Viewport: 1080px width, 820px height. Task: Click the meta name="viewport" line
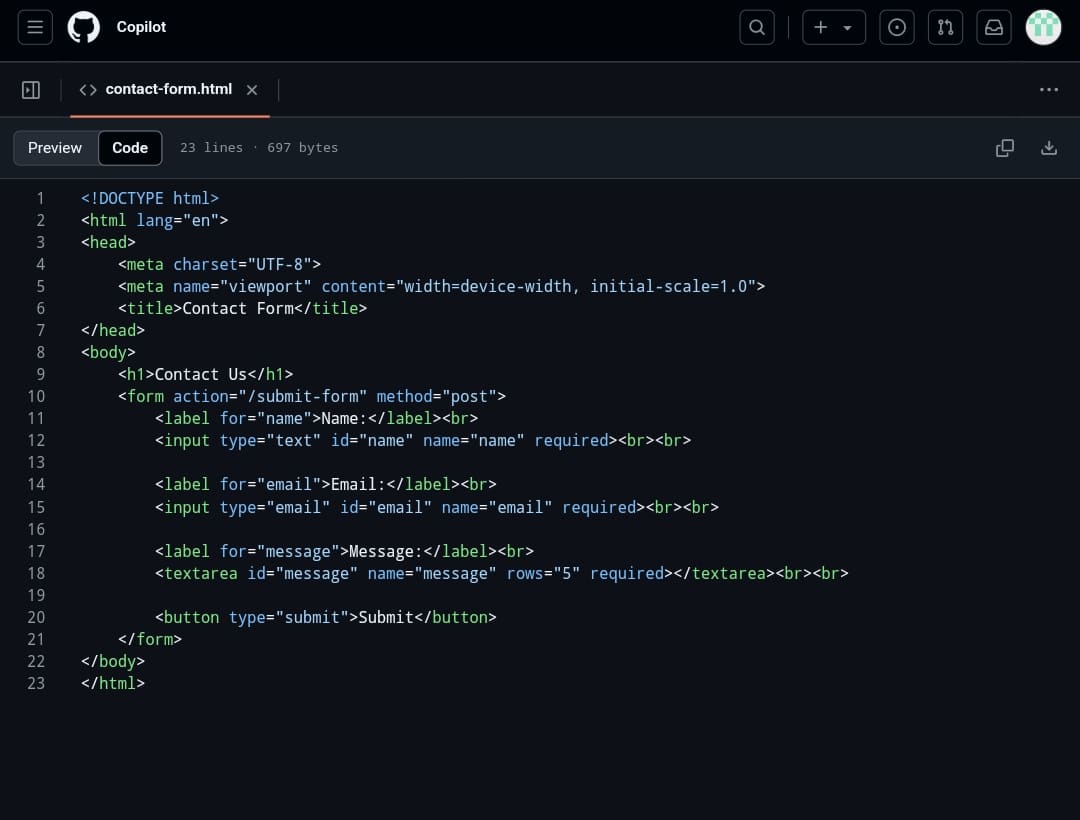pyautogui.click(x=442, y=286)
